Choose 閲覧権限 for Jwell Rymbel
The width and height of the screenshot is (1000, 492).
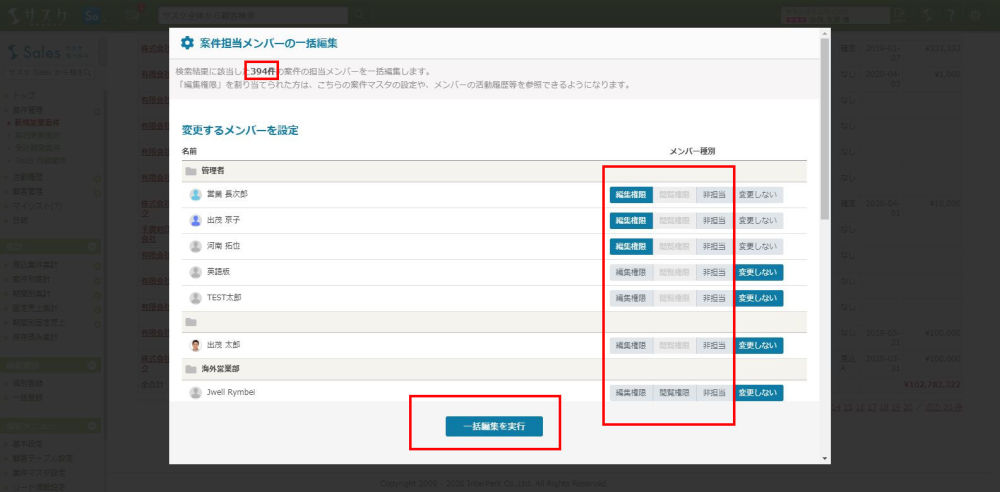coord(674,393)
